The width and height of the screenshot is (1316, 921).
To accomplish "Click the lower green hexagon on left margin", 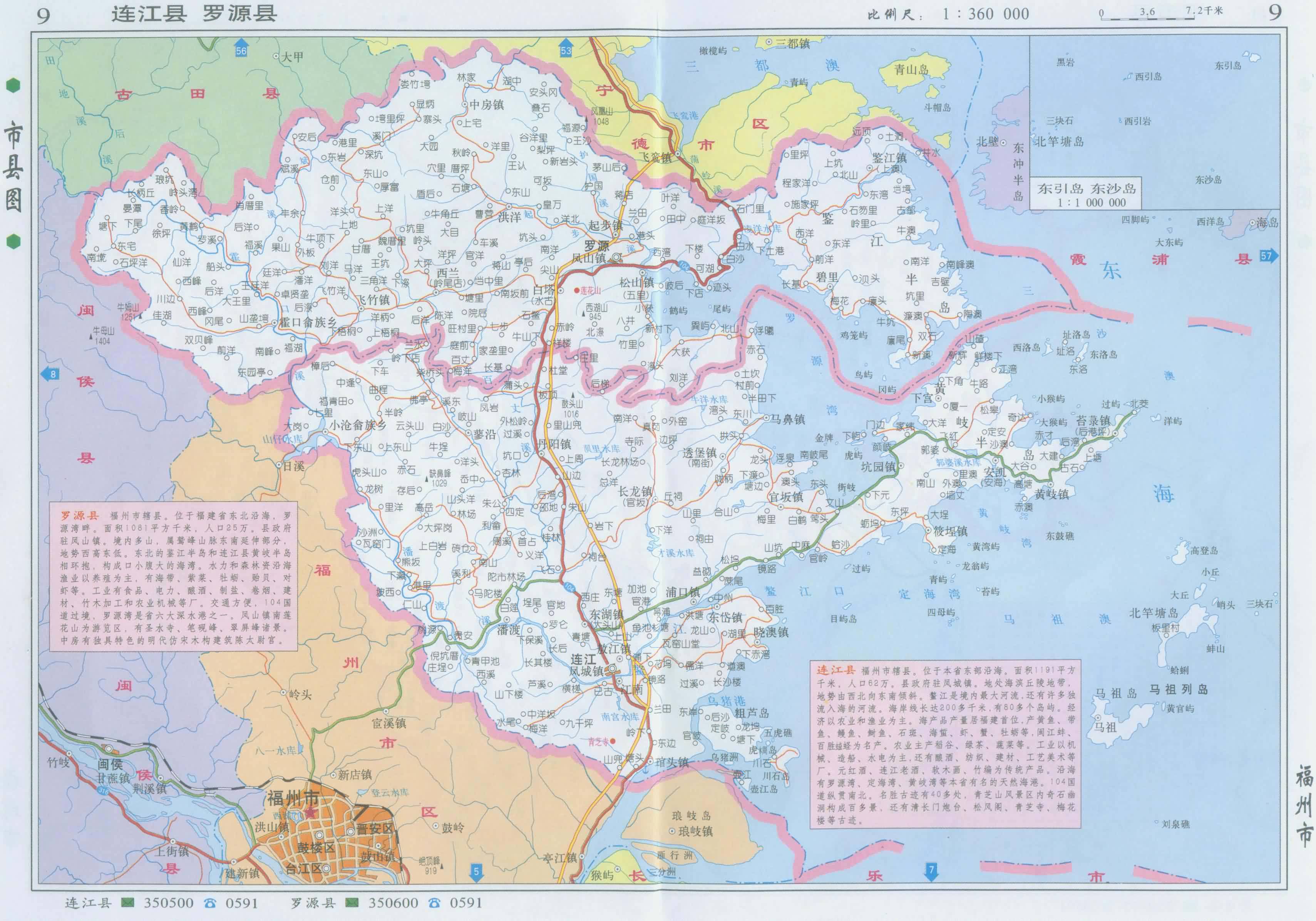I will point(13,242).
